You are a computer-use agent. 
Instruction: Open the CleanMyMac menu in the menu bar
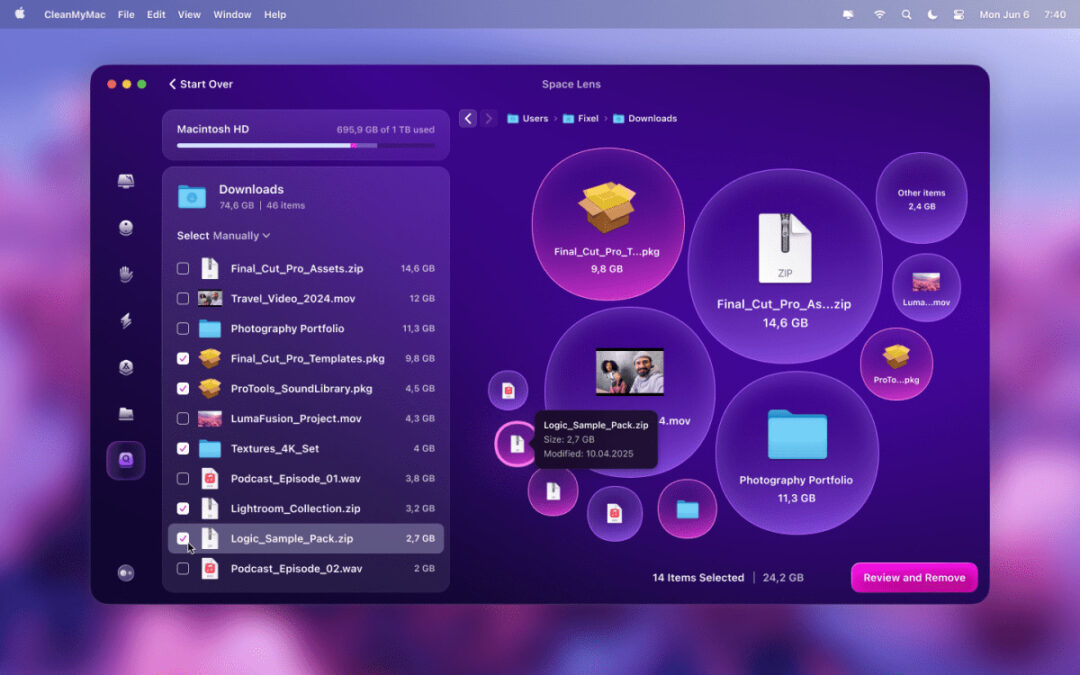point(75,15)
